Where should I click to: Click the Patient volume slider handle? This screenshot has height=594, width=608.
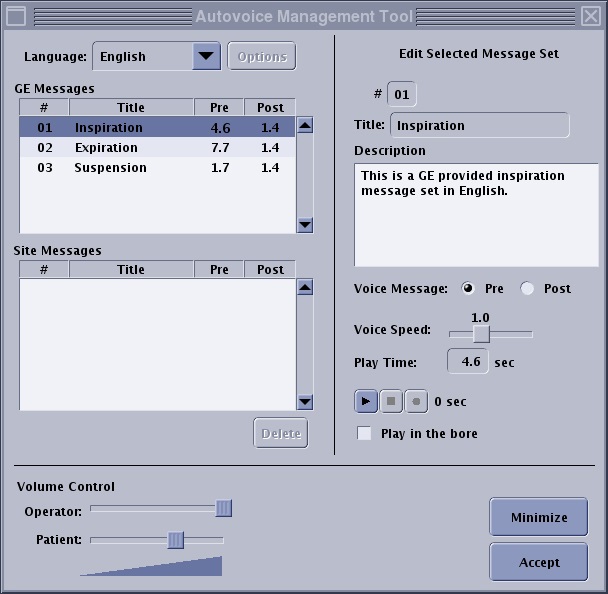click(x=176, y=540)
